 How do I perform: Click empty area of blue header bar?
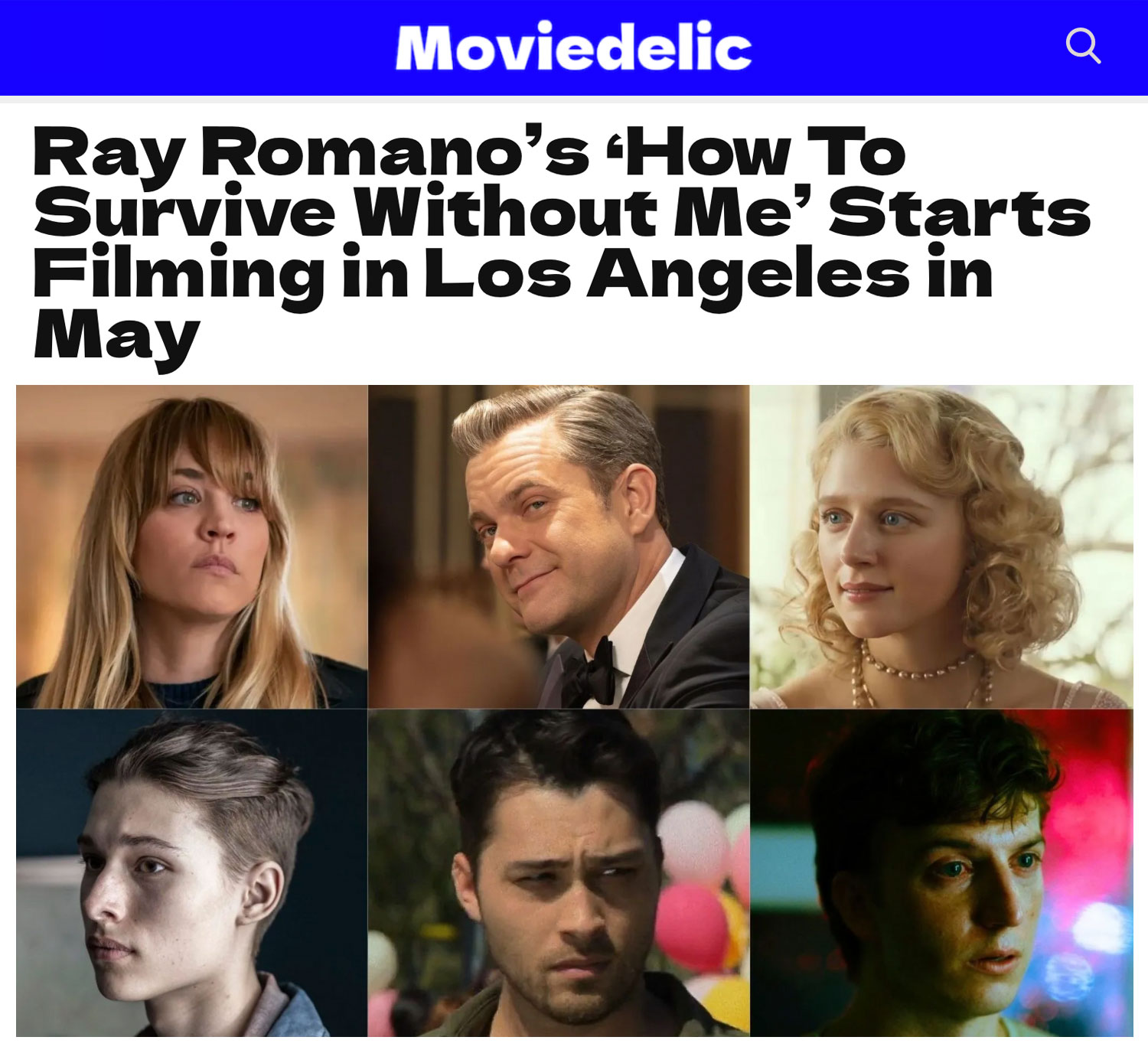coord(191,47)
